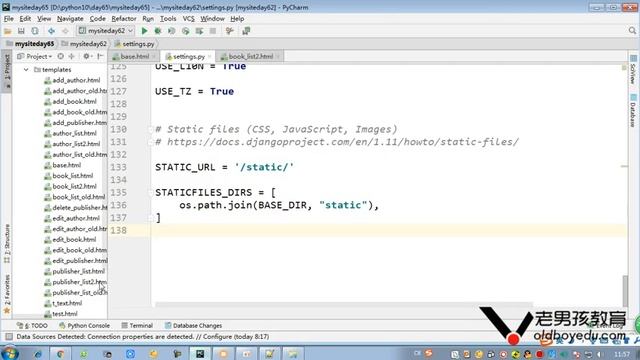Screen dimensions: 640x360
Task: Open the Run menu
Action: click(148, 19)
